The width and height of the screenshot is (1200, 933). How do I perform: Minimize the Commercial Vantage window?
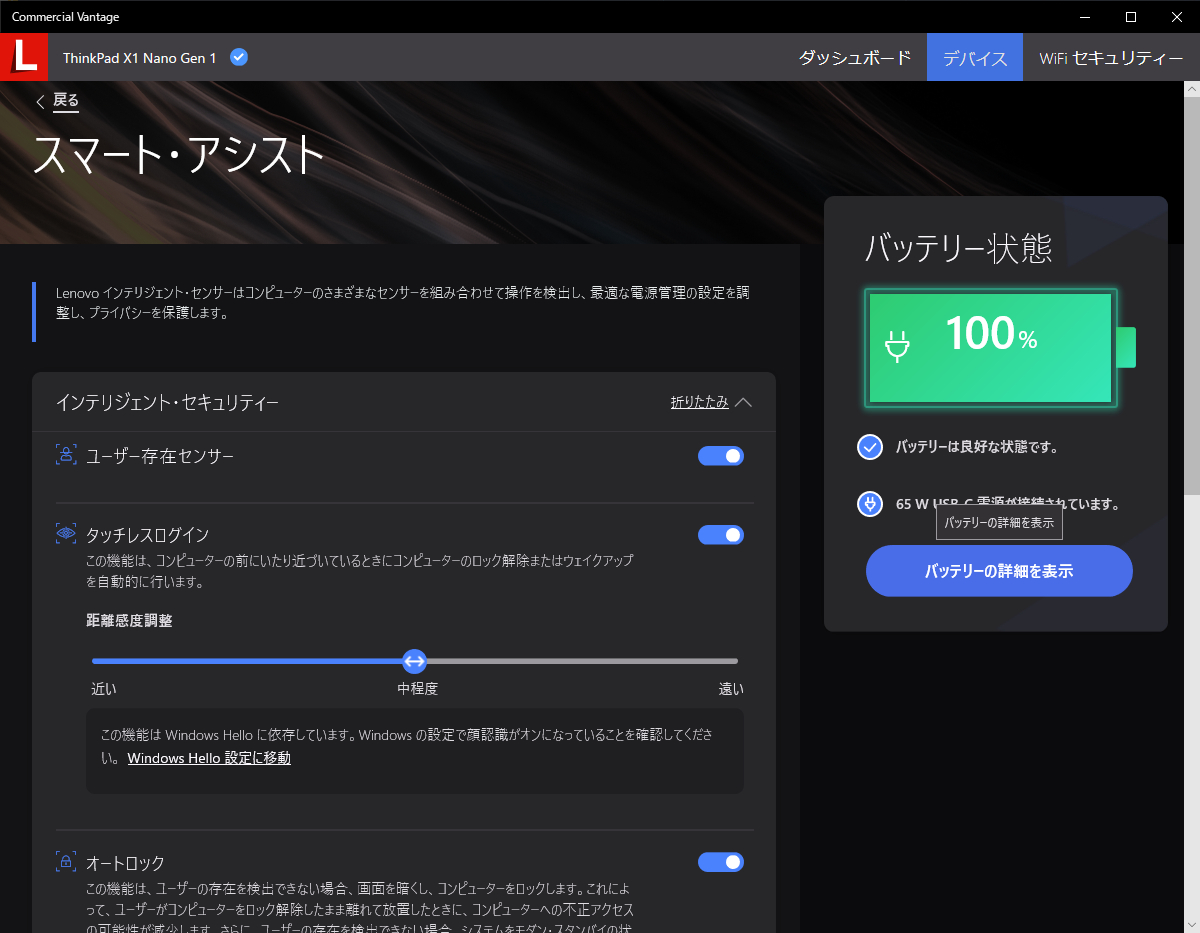click(1085, 16)
